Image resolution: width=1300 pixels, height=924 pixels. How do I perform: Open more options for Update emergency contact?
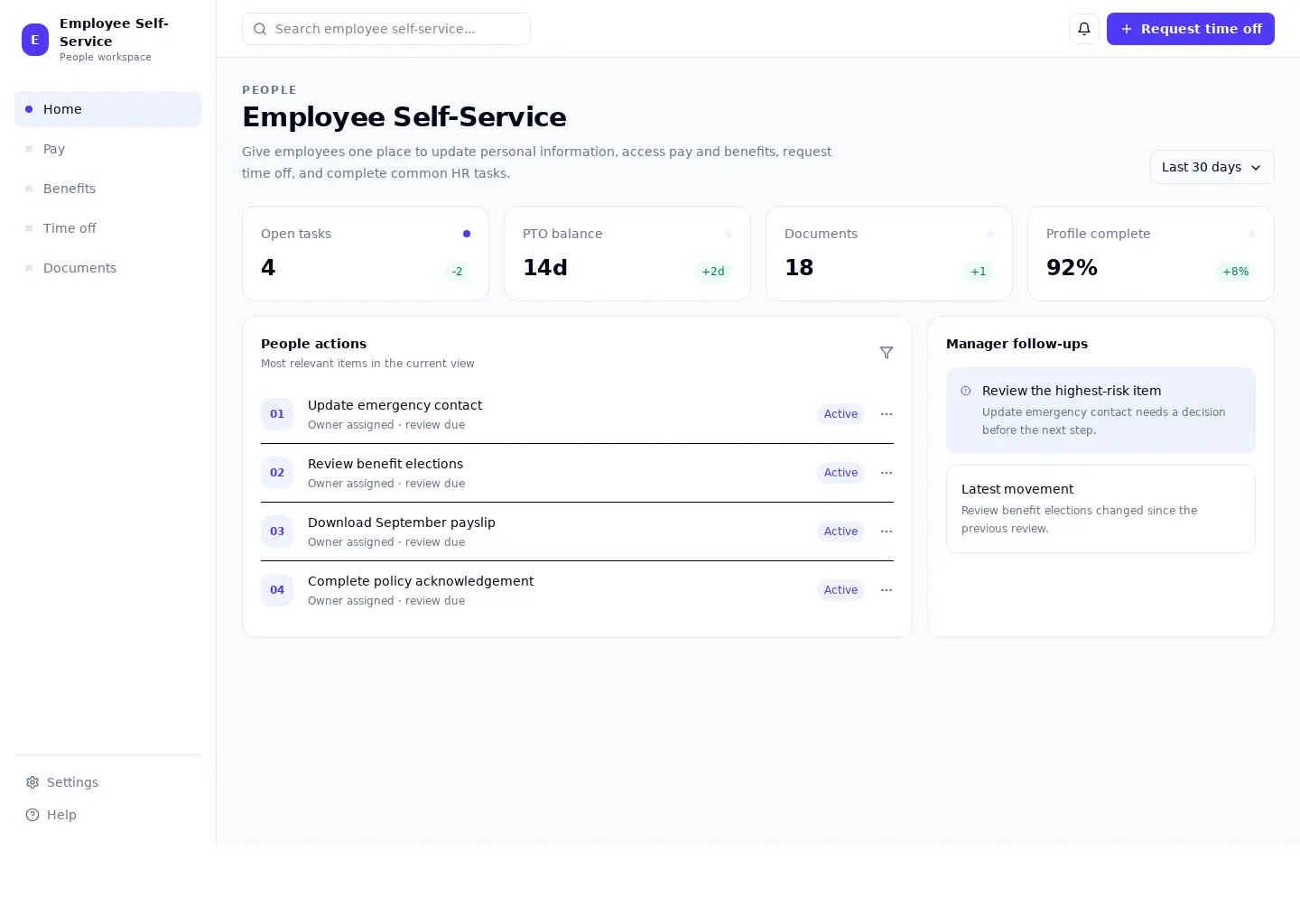coord(887,414)
